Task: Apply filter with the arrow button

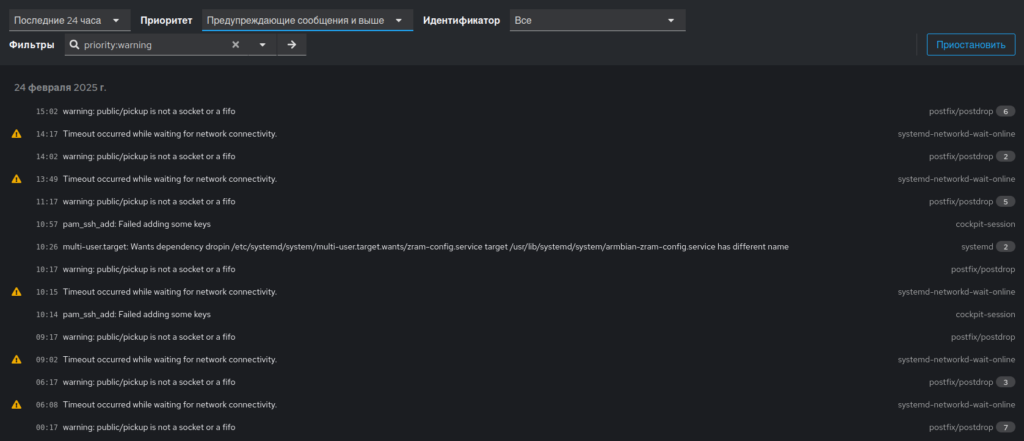Action: [x=292, y=45]
